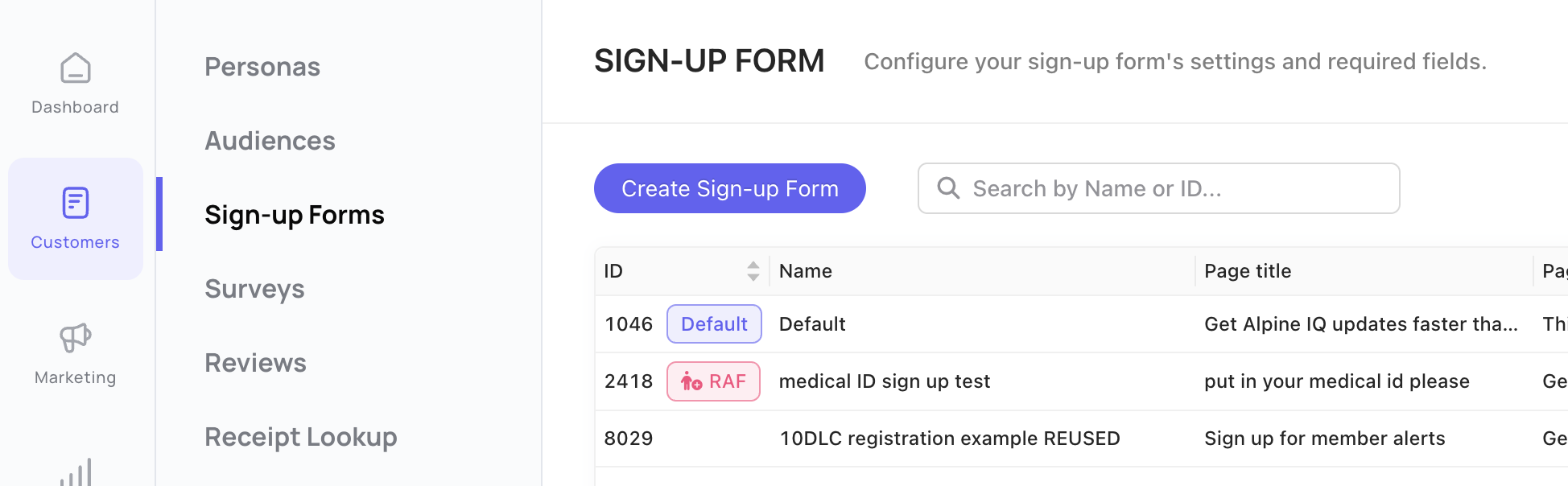Open the Marketing megaphone icon
Image resolution: width=1568 pixels, height=486 pixels.
click(x=76, y=338)
